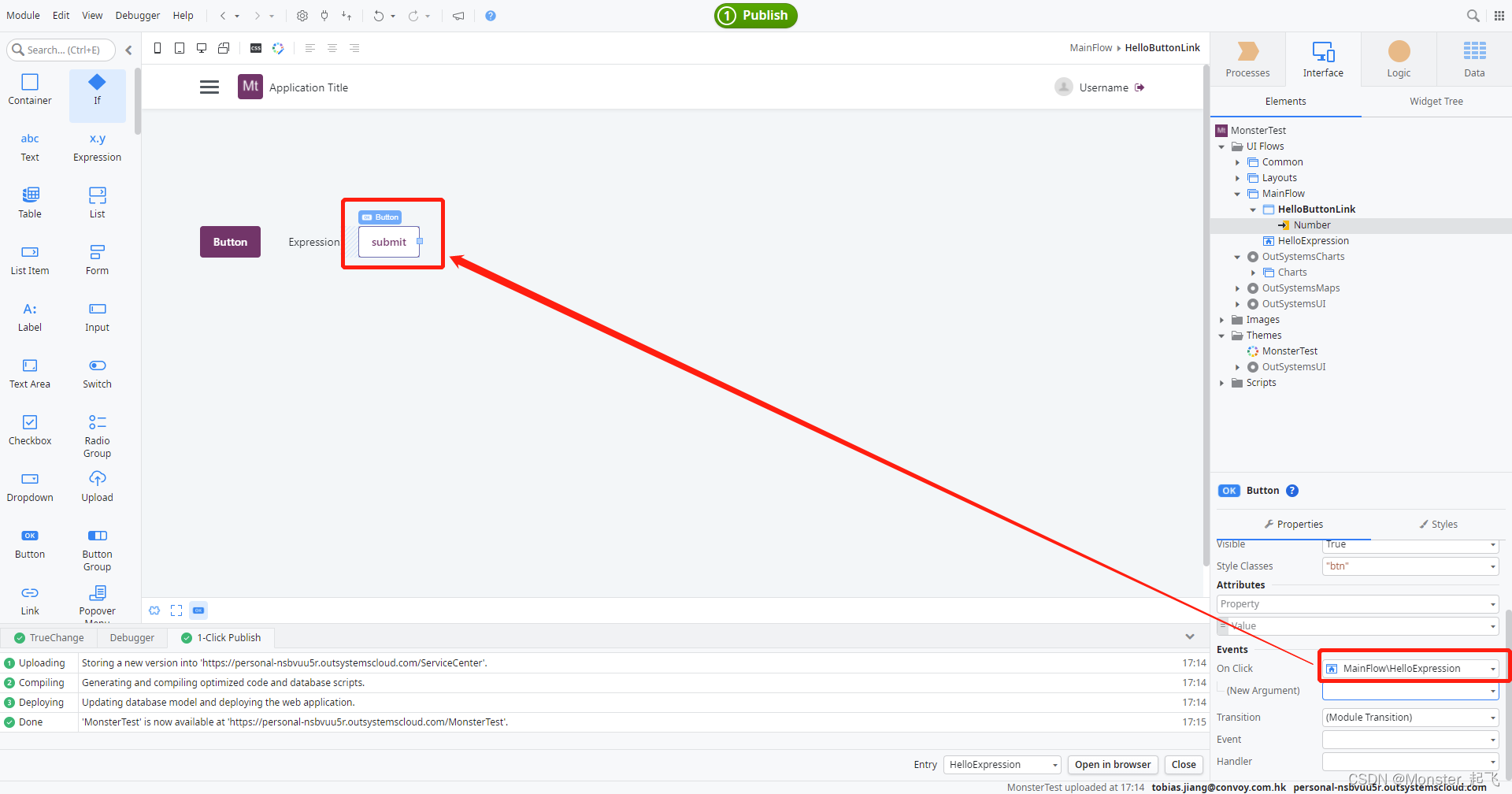Viewport: 1512px width, 794px height.
Task: Click the green Publish button
Action: [756, 16]
